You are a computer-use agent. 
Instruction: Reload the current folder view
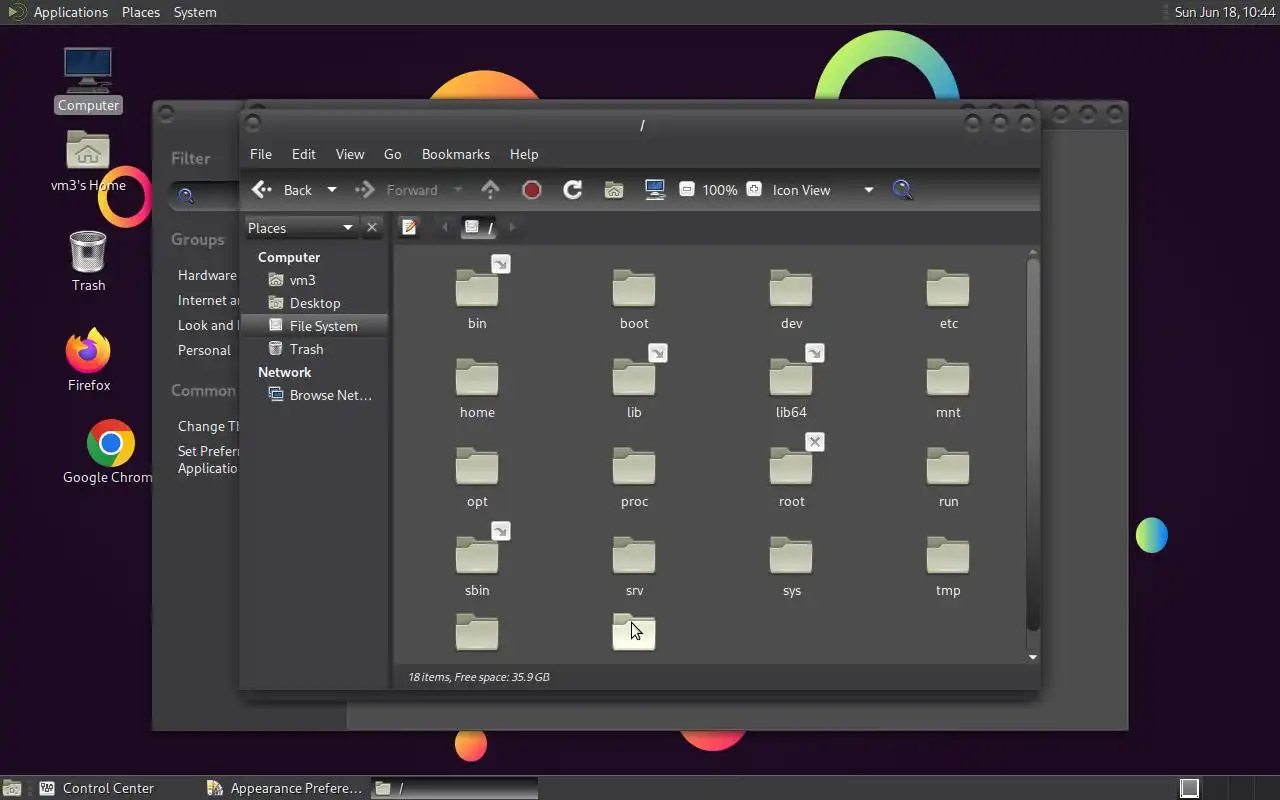[x=573, y=190]
